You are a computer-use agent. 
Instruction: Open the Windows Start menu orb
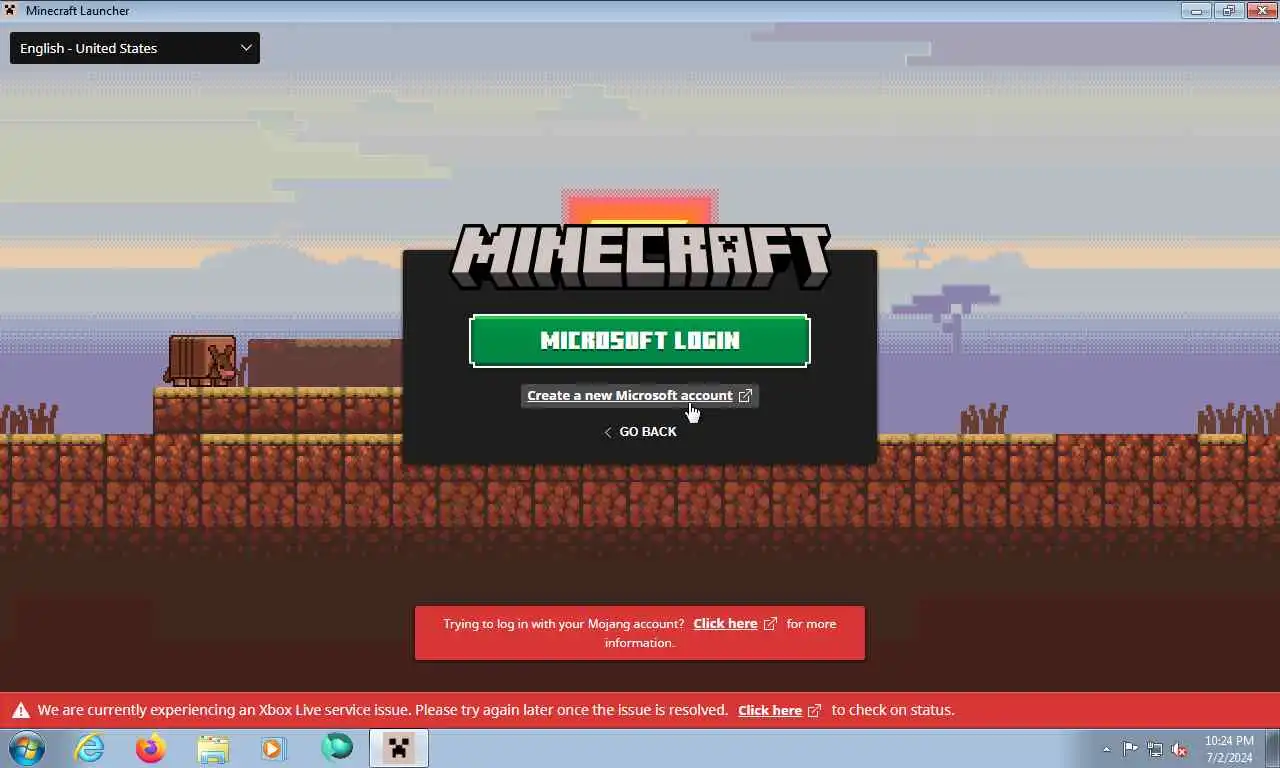tap(27, 748)
